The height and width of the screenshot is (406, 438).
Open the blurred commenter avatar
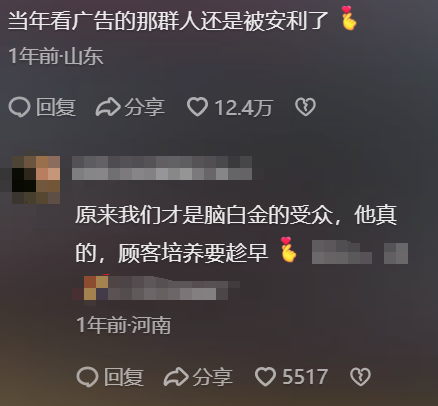[x=36, y=180]
